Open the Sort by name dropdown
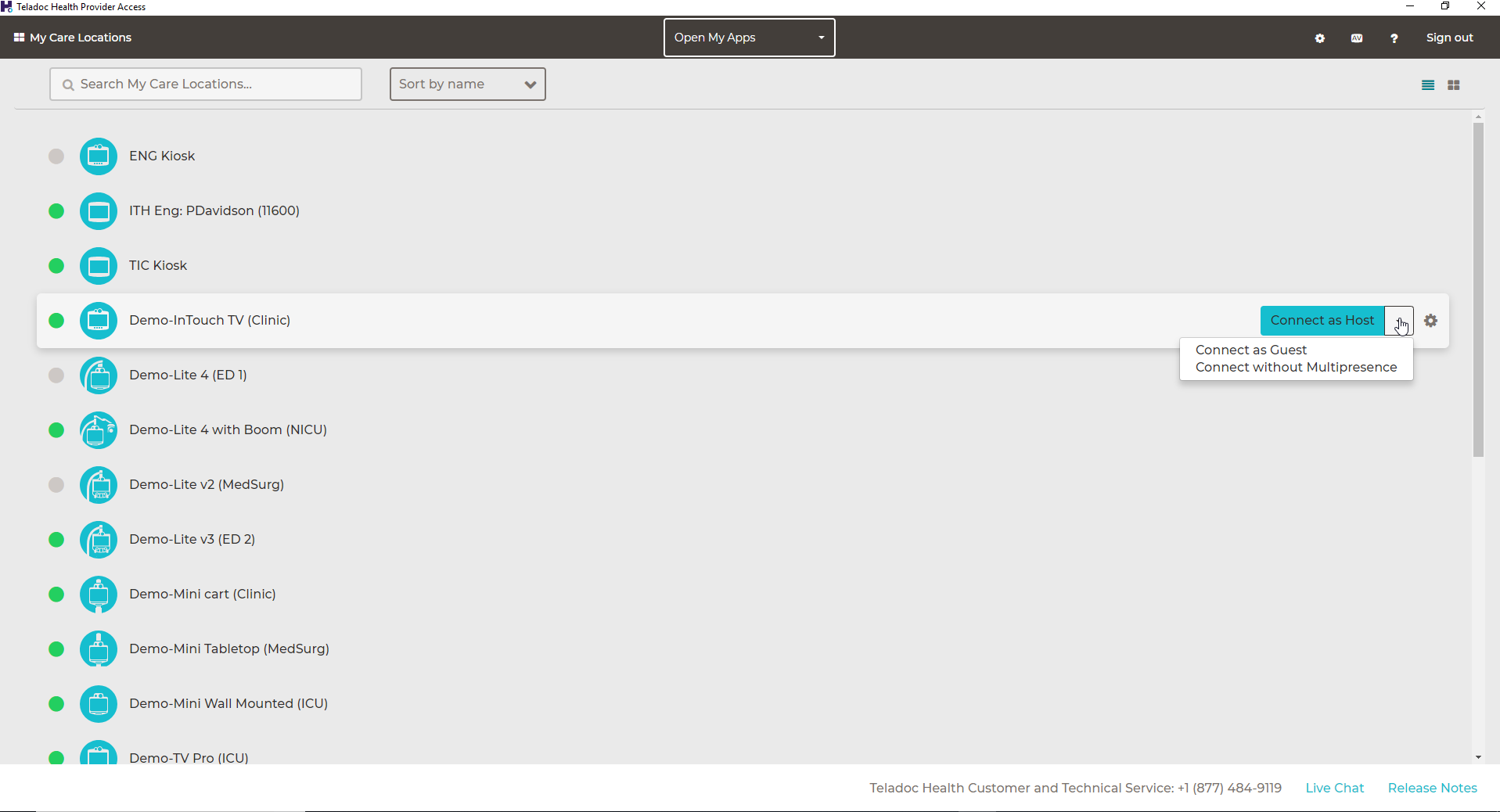 [x=467, y=84]
